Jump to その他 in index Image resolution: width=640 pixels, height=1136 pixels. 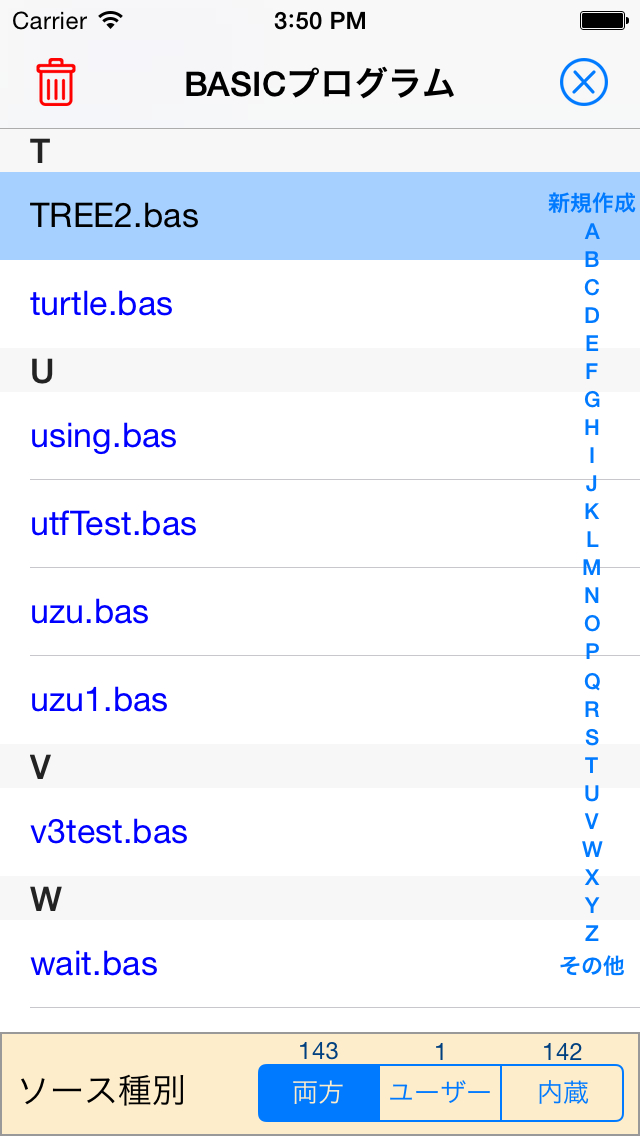click(x=591, y=965)
